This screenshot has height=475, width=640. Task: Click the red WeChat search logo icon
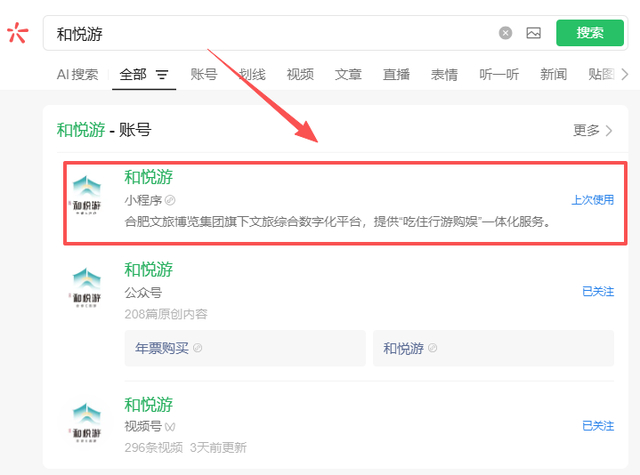click(18, 33)
